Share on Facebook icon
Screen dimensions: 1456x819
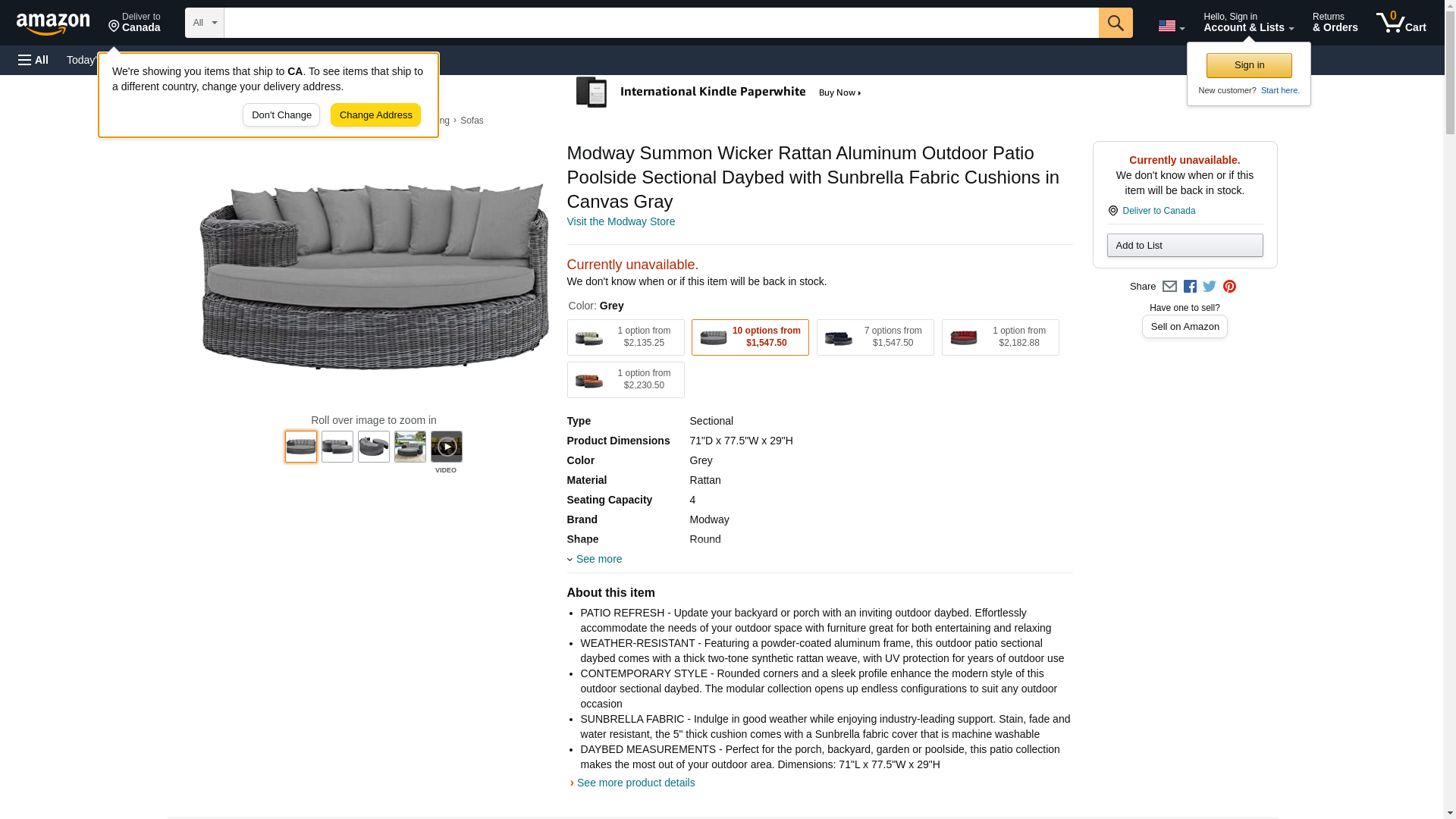(x=1190, y=287)
